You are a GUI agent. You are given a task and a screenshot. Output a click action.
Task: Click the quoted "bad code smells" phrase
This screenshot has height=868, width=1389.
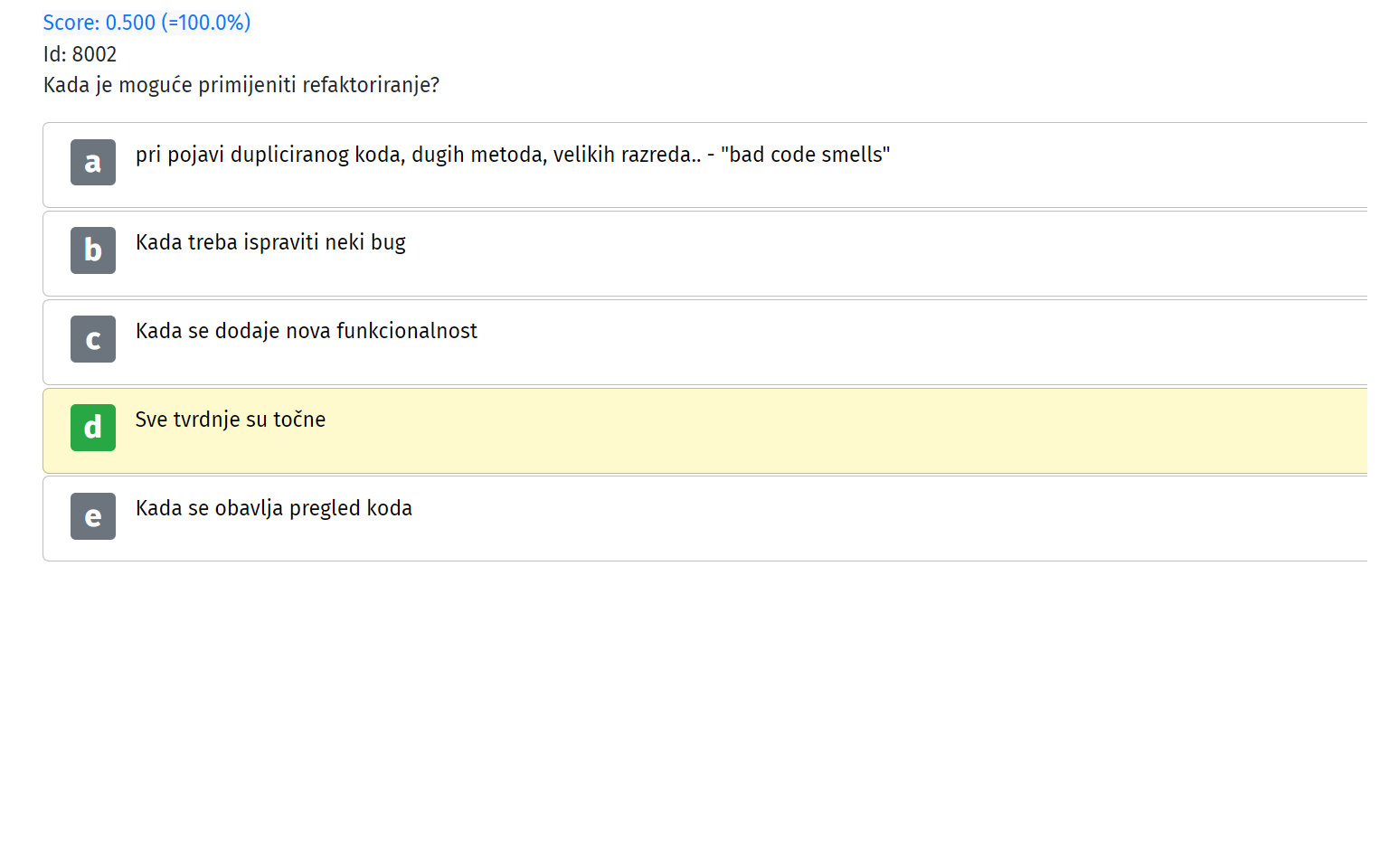pyautogui.click(x=806, y=155)
